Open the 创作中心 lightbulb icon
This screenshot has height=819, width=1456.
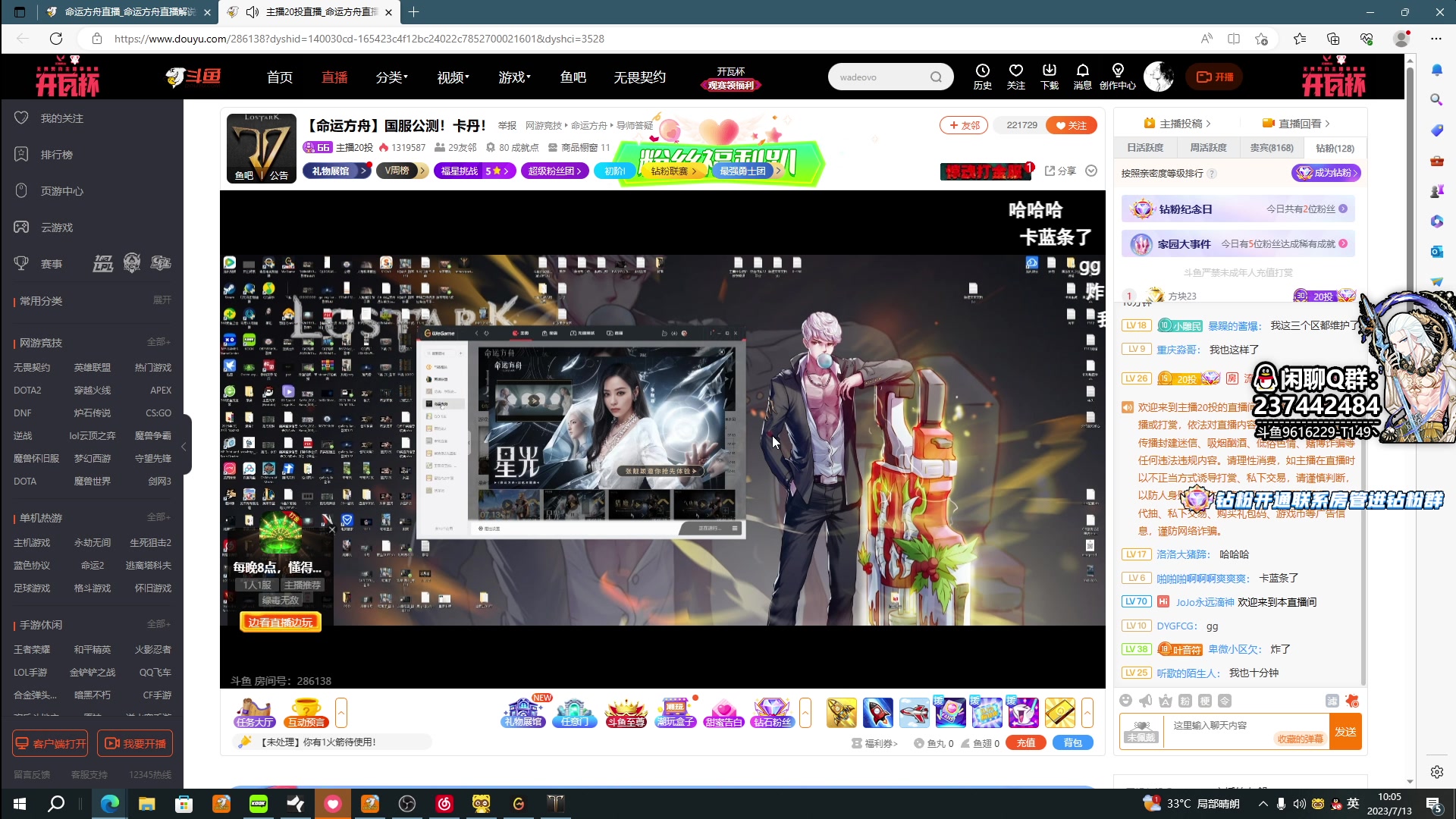(1118, 77)
